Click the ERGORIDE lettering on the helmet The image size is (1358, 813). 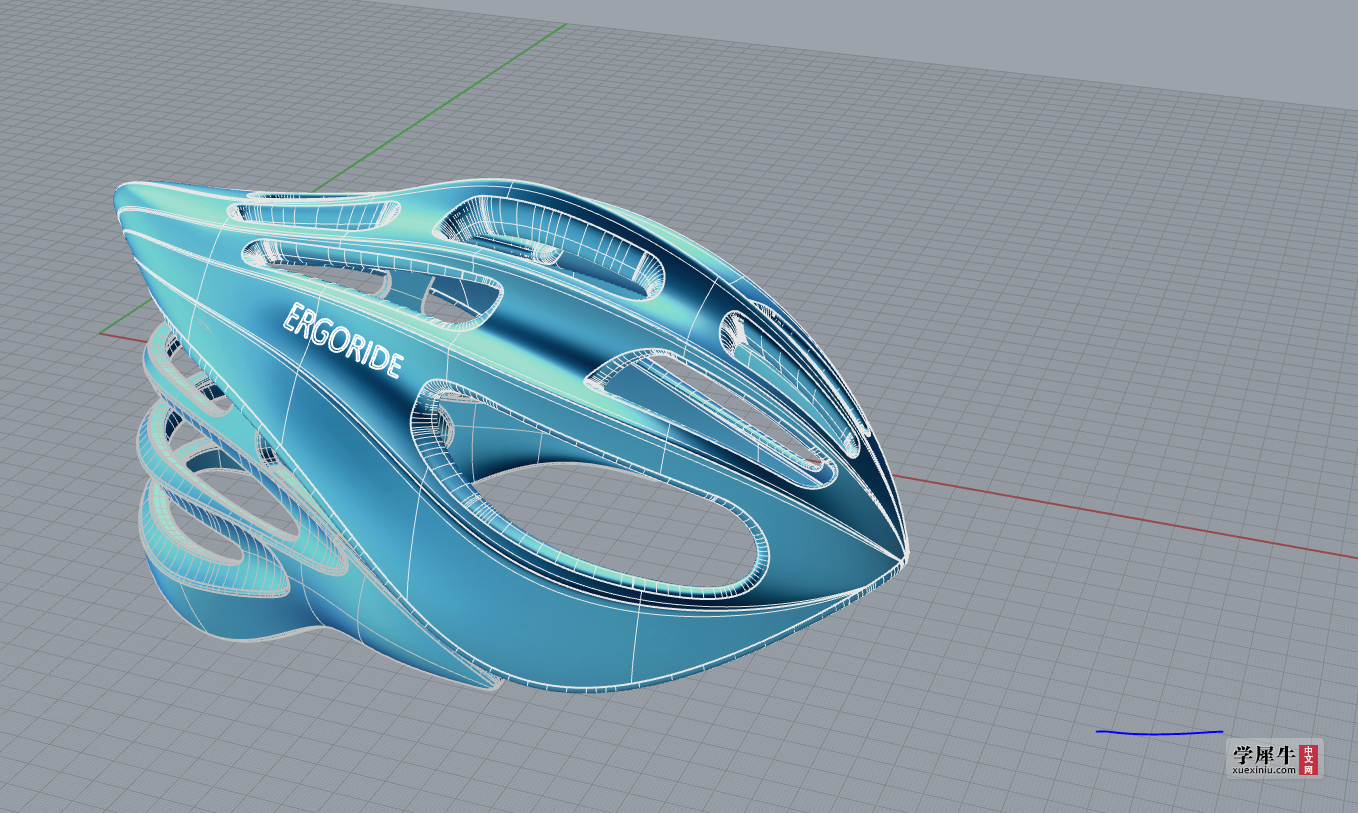point(343,339)
